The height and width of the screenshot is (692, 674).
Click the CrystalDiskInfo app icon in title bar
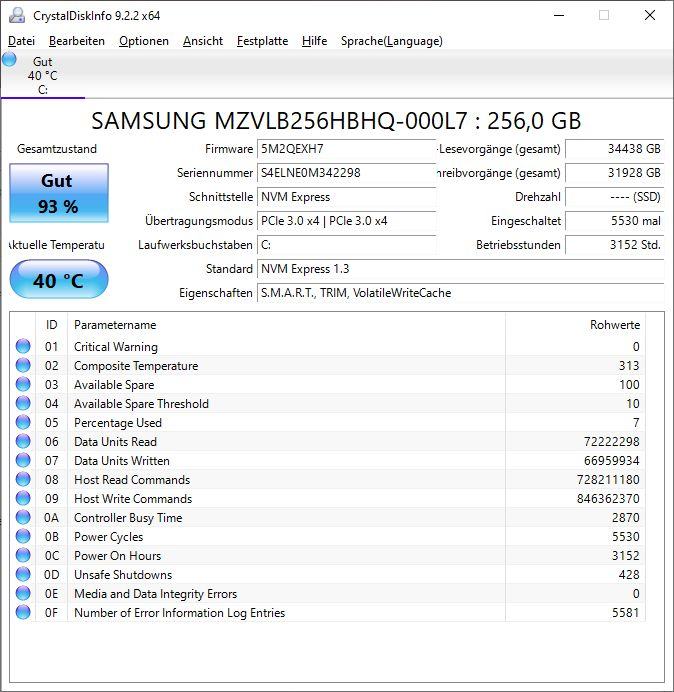17,15
